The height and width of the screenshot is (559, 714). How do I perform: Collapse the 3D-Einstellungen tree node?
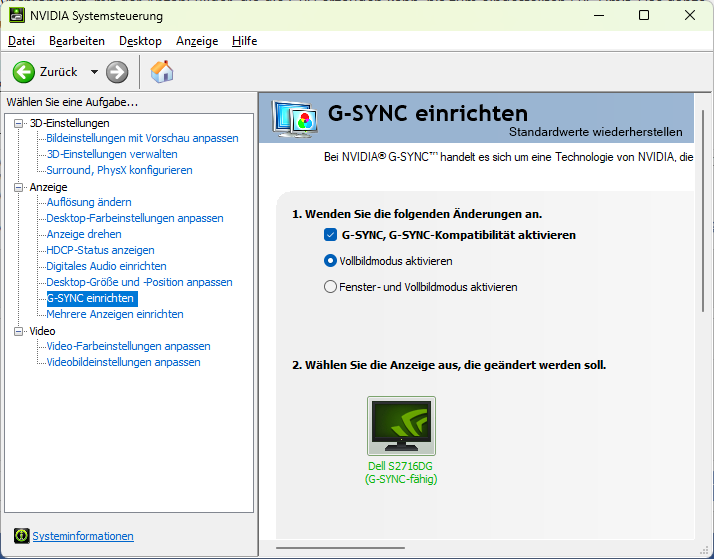pos(19,123)
